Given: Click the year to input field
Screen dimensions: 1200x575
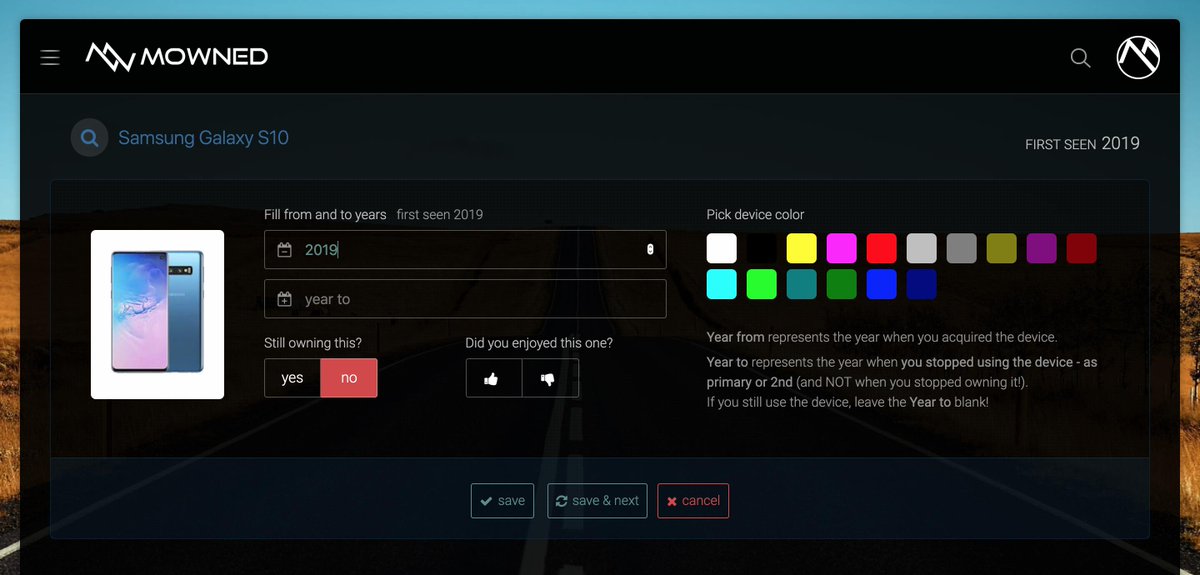Looking at the screenshot, I should (x=465, y=299).
